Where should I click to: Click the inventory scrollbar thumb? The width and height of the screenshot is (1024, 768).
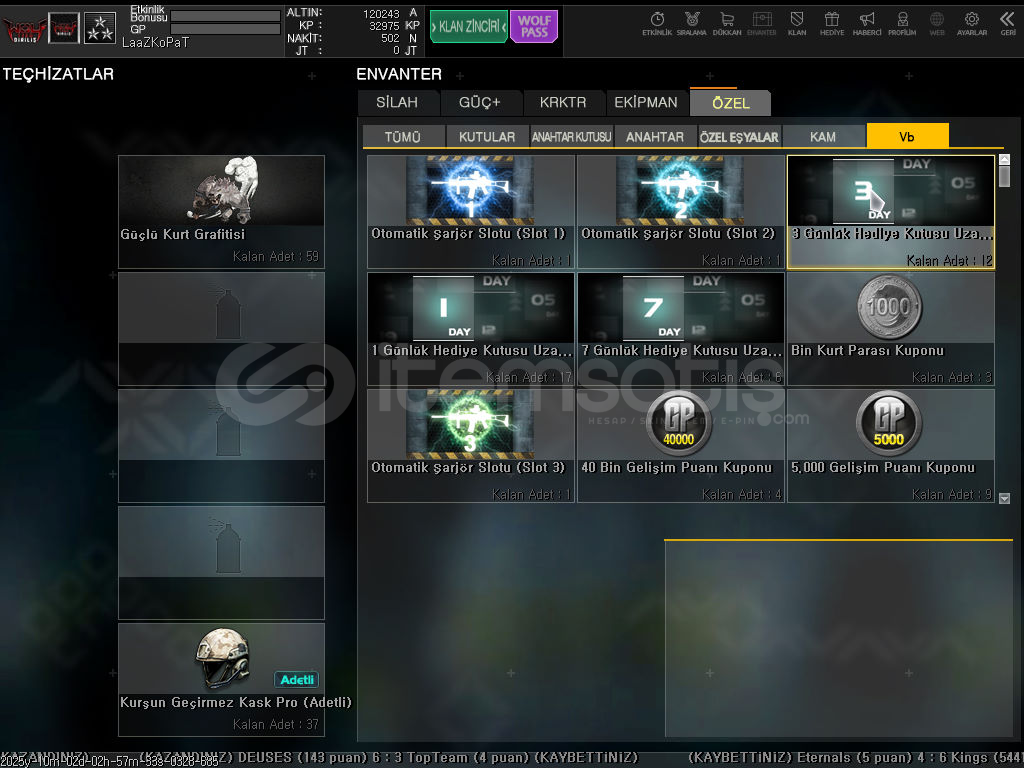tap(1004, 176)
